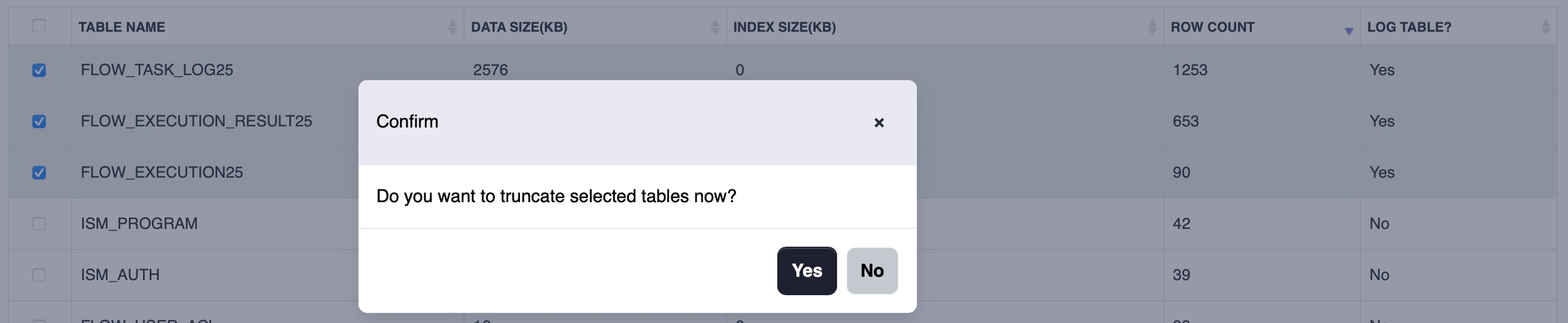Image resolution: width=1568 pixels, height=323 pixels.
Task: Sort by Data Size(KB) sort arrows
Action: (715, 27)
